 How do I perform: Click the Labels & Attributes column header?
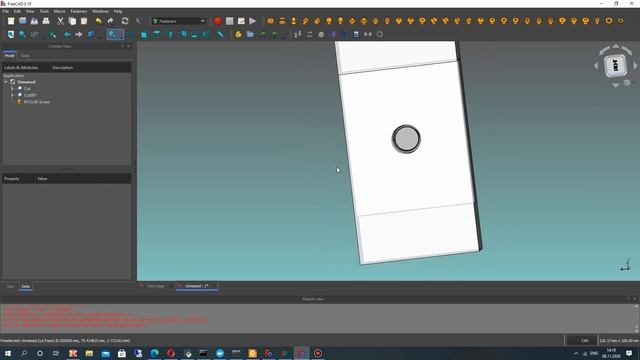point(21,68)
